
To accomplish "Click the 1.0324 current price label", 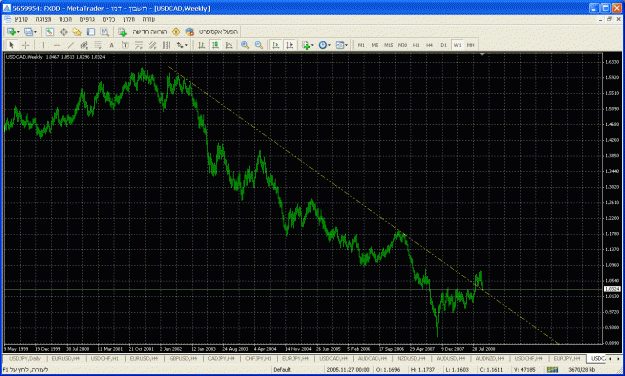I will (x=612, y=289).
